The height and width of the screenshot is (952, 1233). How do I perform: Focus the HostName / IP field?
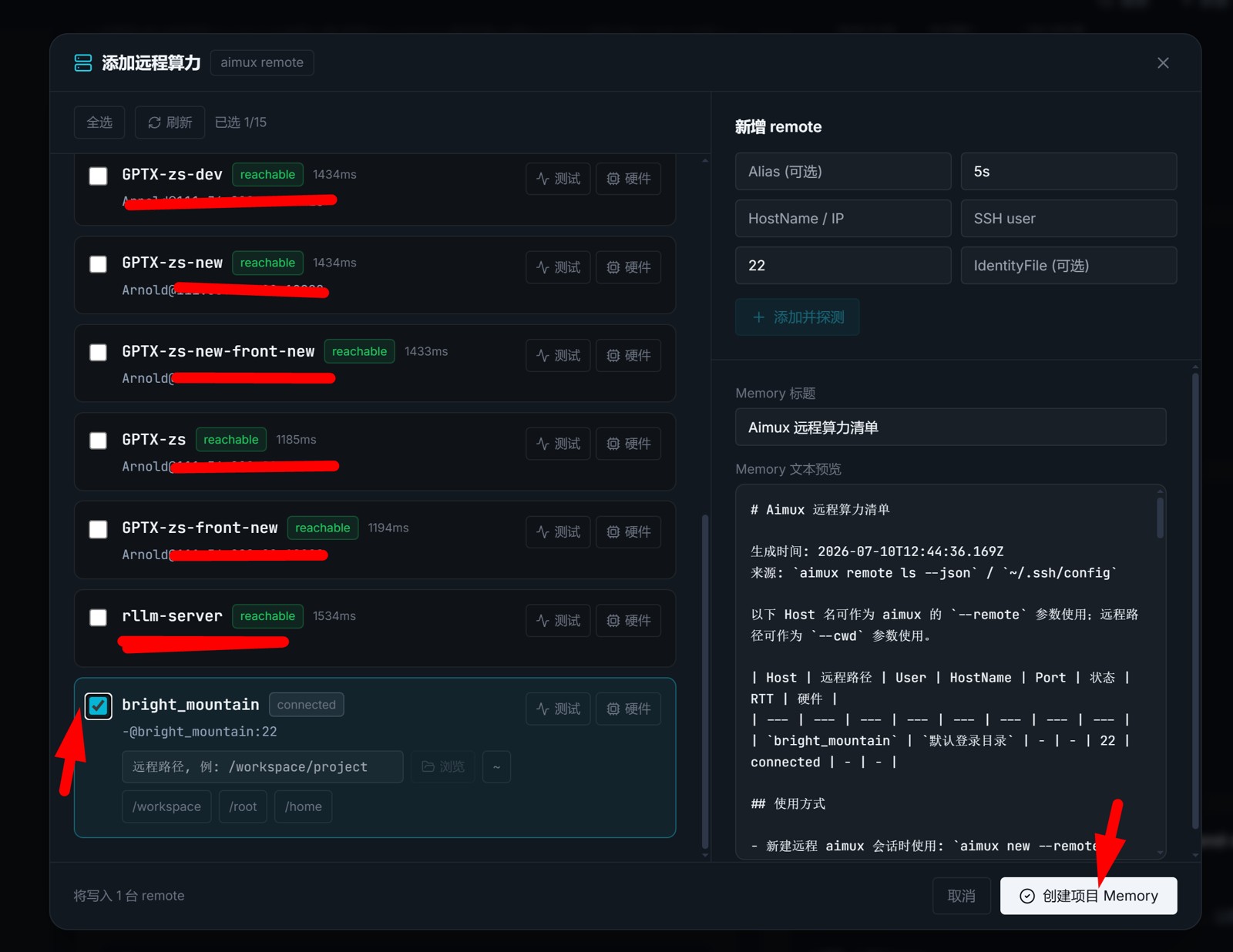[843, 219]
